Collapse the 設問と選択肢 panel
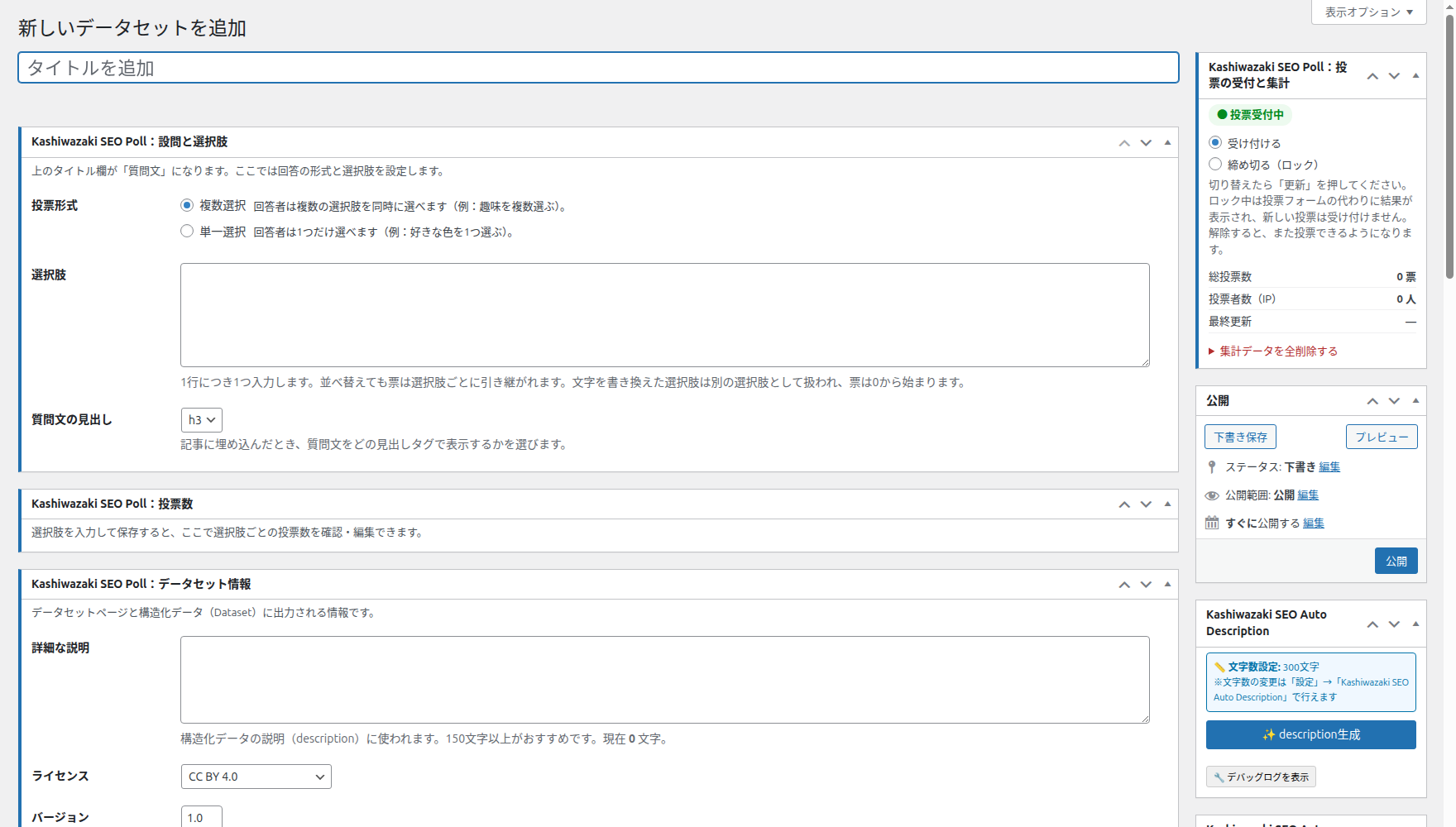 tap(1167, 142)
